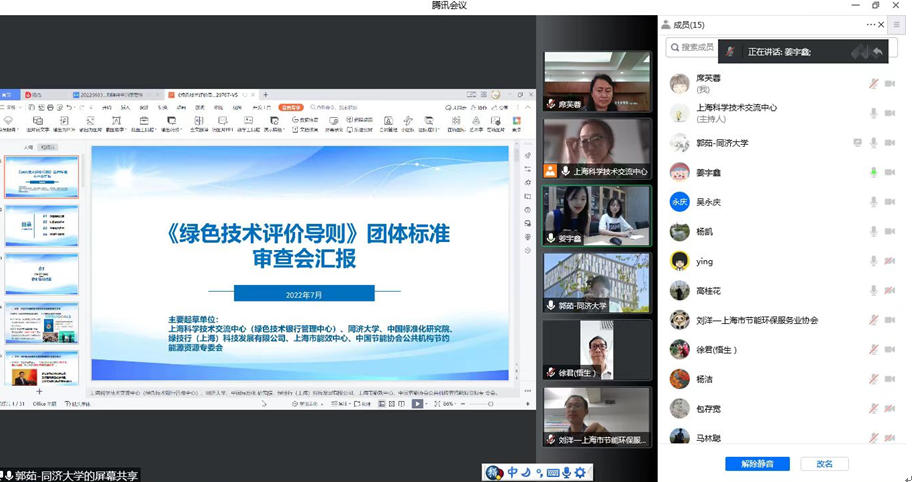Click the settings gear in IME toolbar
Screen dimensions: 912x482
(x=580, y=472)
